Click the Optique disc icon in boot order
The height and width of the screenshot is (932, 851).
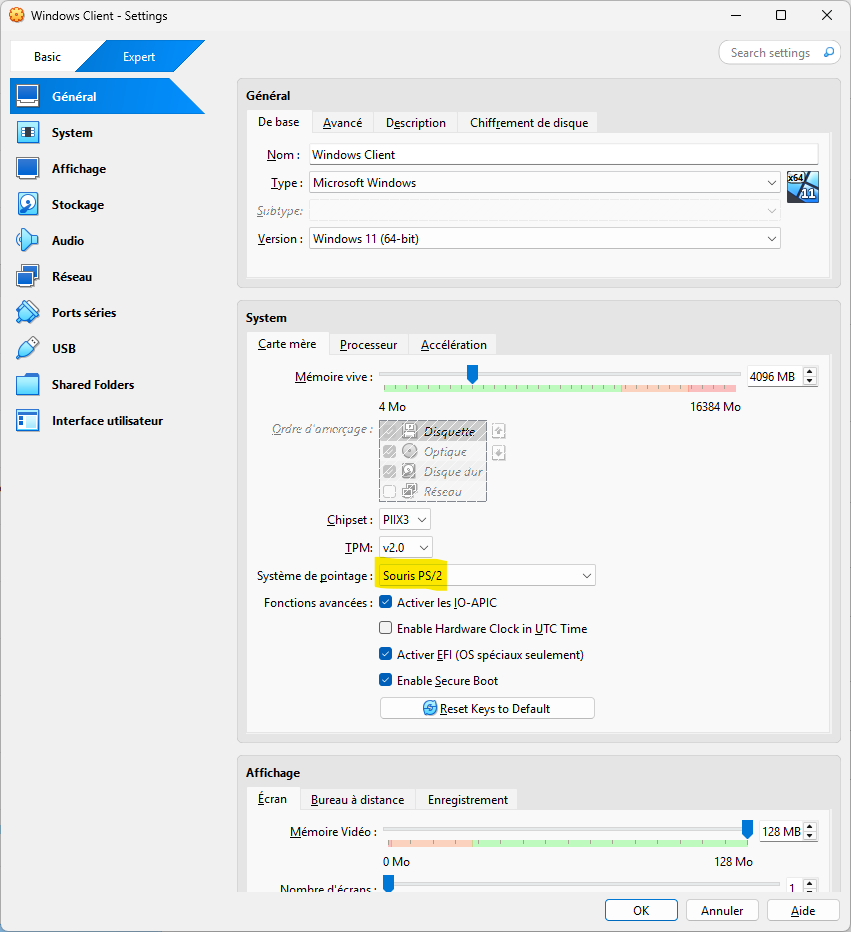[409, 451]
